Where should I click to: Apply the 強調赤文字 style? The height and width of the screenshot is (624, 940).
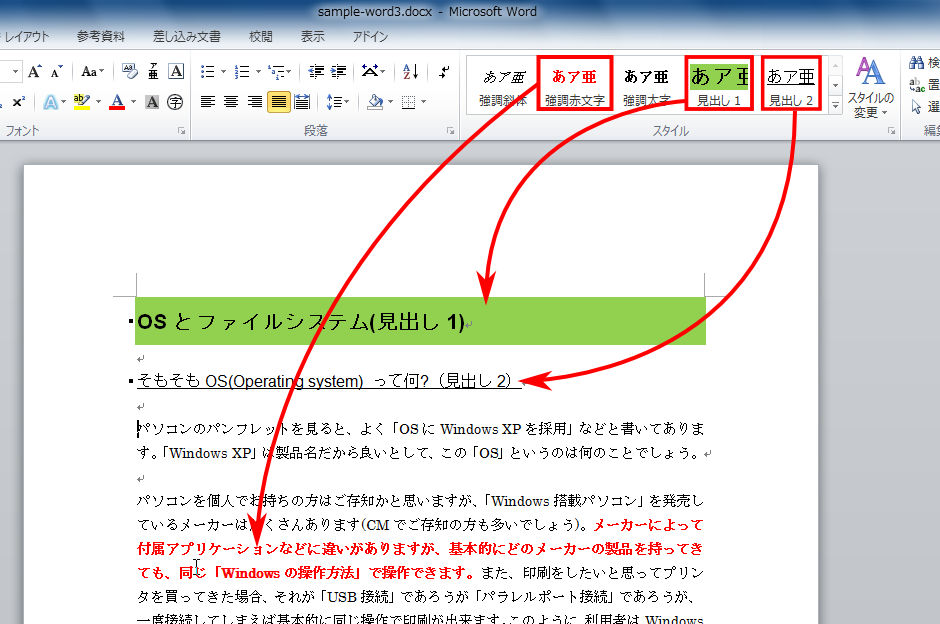[x=575, y=84]
